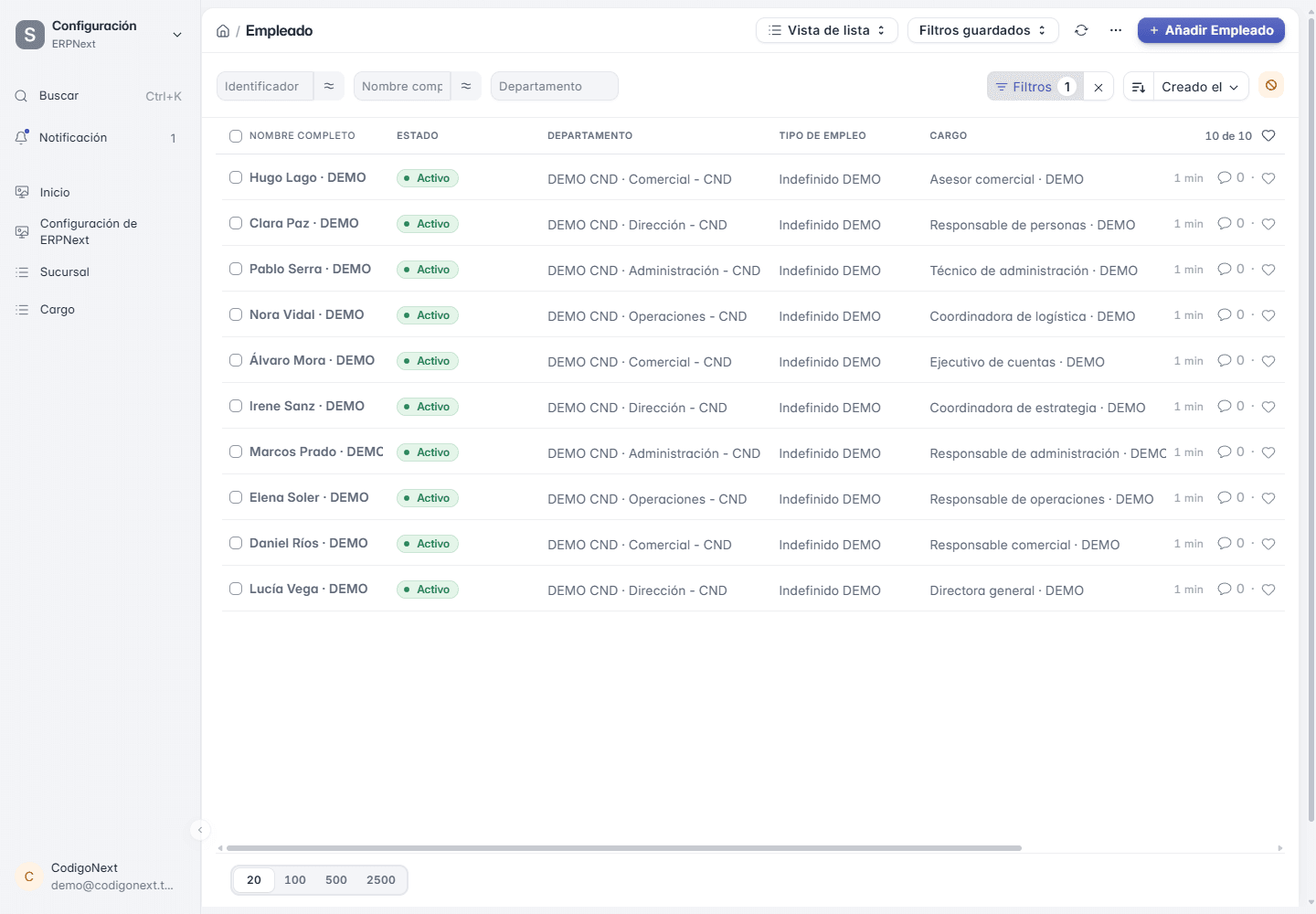This screenshot has width=1316, height=914.
Task: Open Configuración de ERPNext sidebar item
Action: [x=99, y=231]
